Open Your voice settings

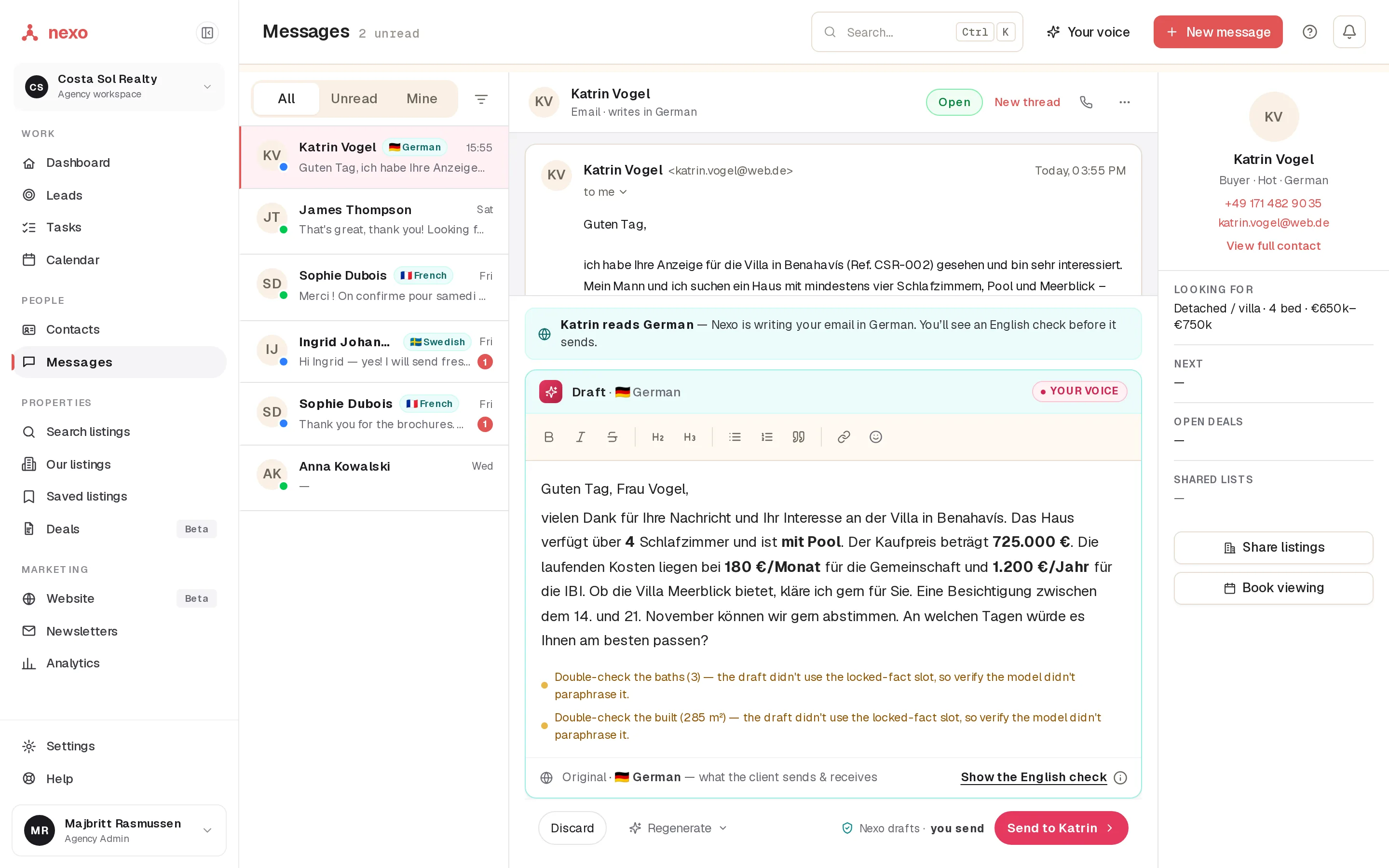tap(1088, 32)
